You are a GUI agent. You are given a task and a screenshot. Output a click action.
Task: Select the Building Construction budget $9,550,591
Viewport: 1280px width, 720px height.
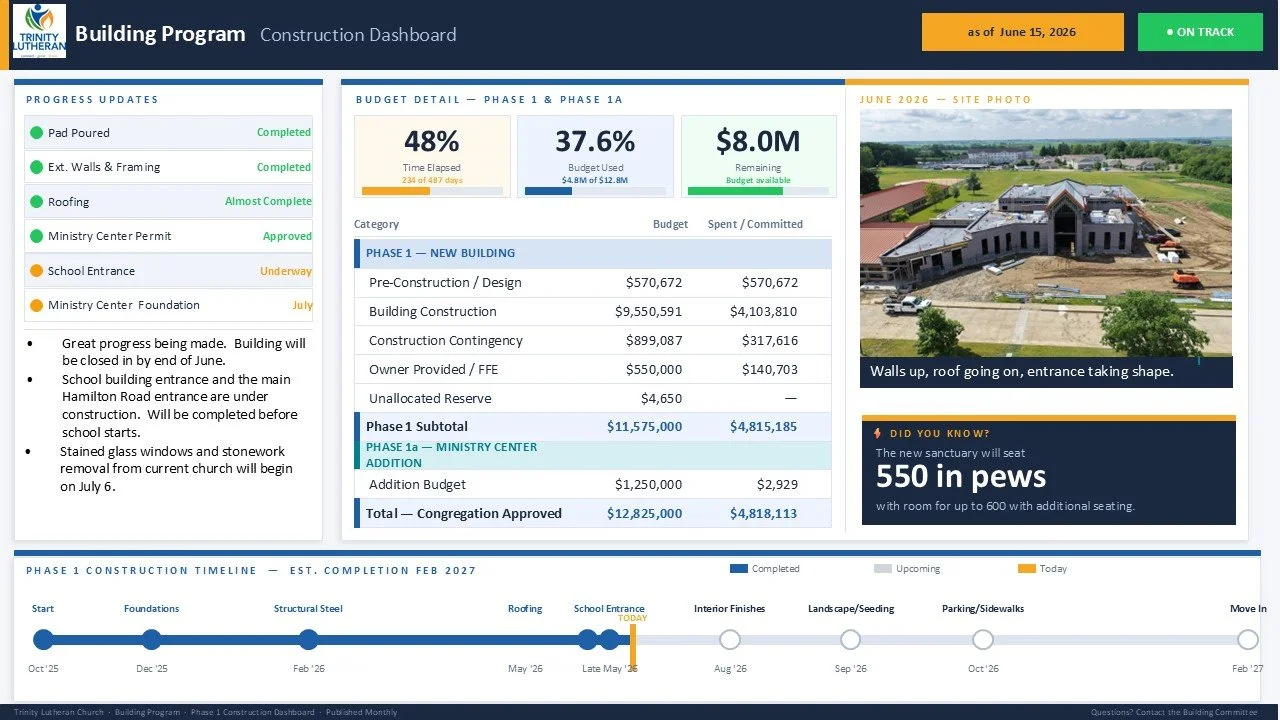(x=648, y=311)
